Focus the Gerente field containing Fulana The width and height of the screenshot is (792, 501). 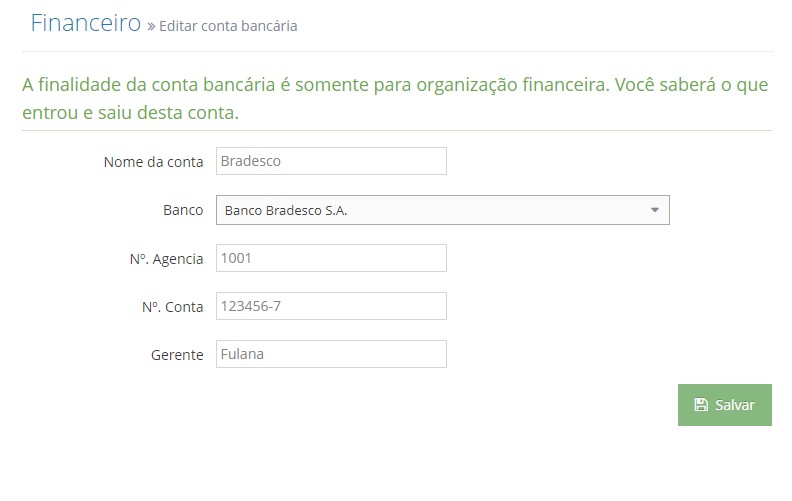(331, 354)
